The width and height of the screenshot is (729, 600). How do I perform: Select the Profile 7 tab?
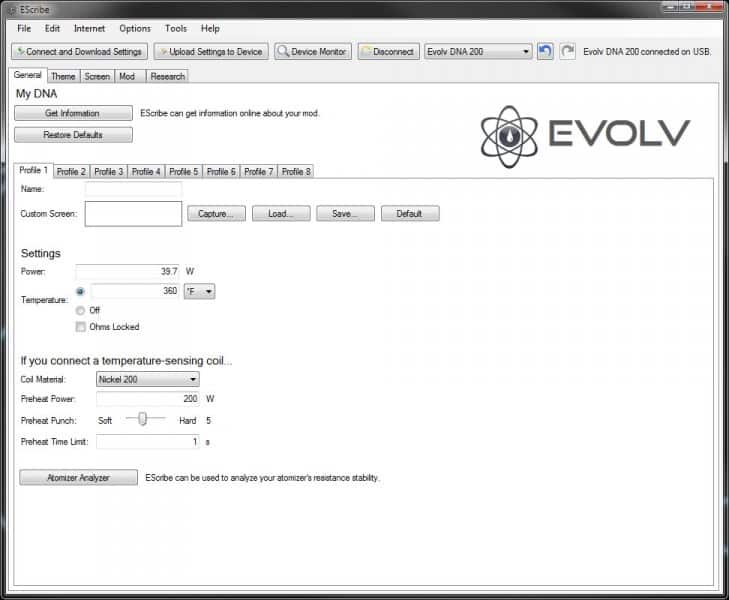(258, 171)
